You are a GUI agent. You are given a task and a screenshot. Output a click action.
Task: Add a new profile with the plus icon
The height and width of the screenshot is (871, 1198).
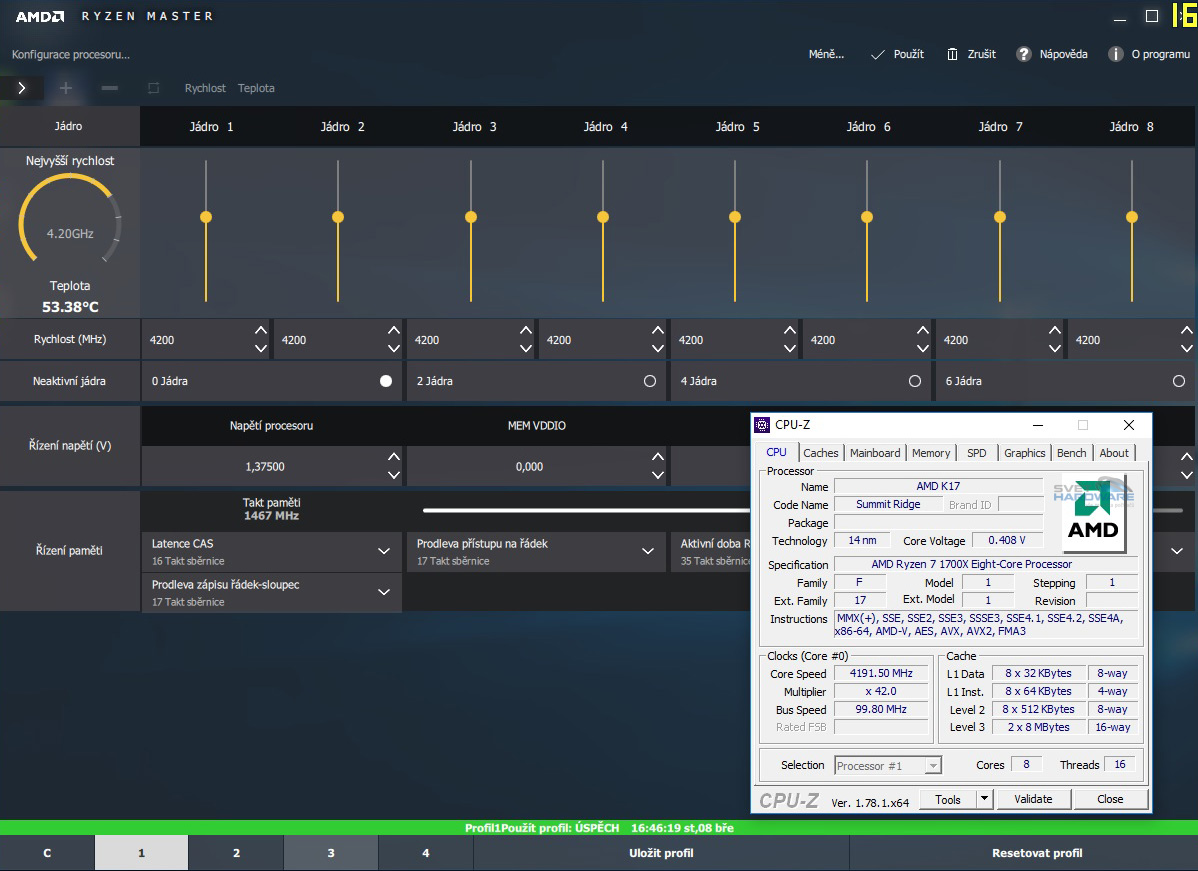(x=65, y=88)
